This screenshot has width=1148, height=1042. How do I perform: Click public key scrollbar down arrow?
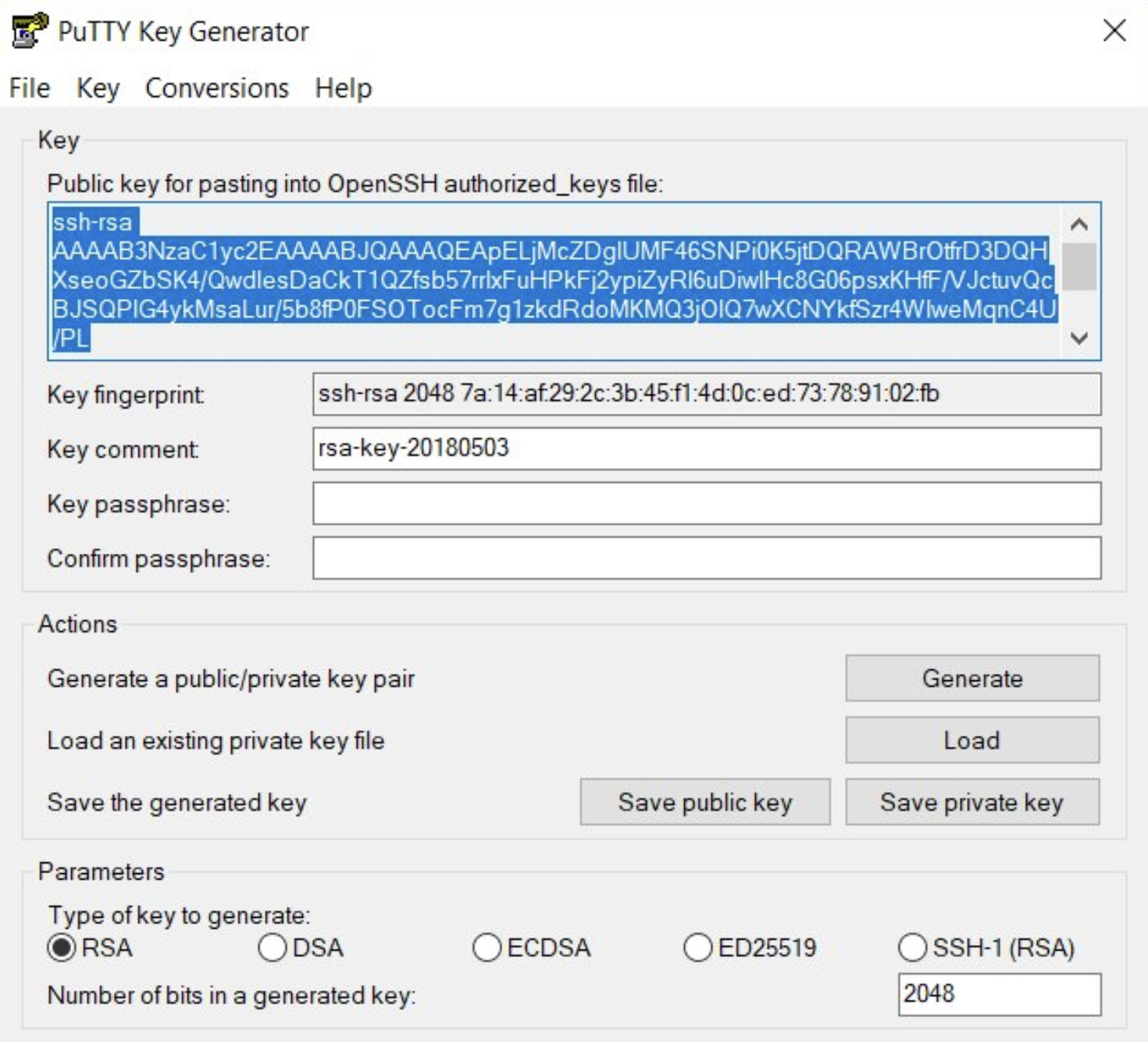tap(1079, 338)
